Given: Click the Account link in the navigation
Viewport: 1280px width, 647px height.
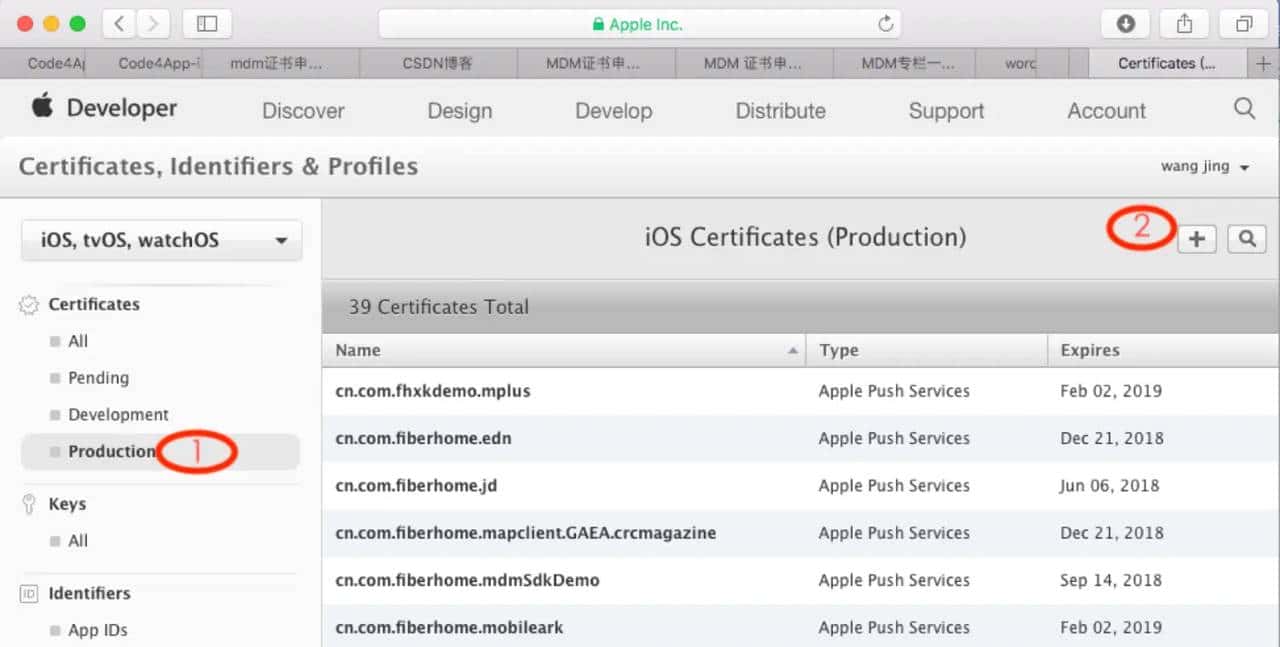Looking at the screenshot, I should click(1106, 111).
